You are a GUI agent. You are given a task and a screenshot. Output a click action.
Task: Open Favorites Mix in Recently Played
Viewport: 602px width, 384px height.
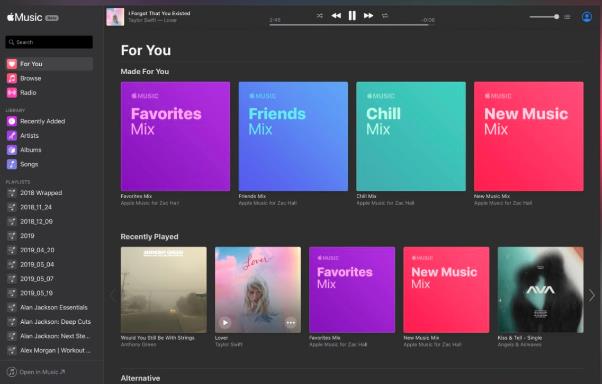pos(352,290)
